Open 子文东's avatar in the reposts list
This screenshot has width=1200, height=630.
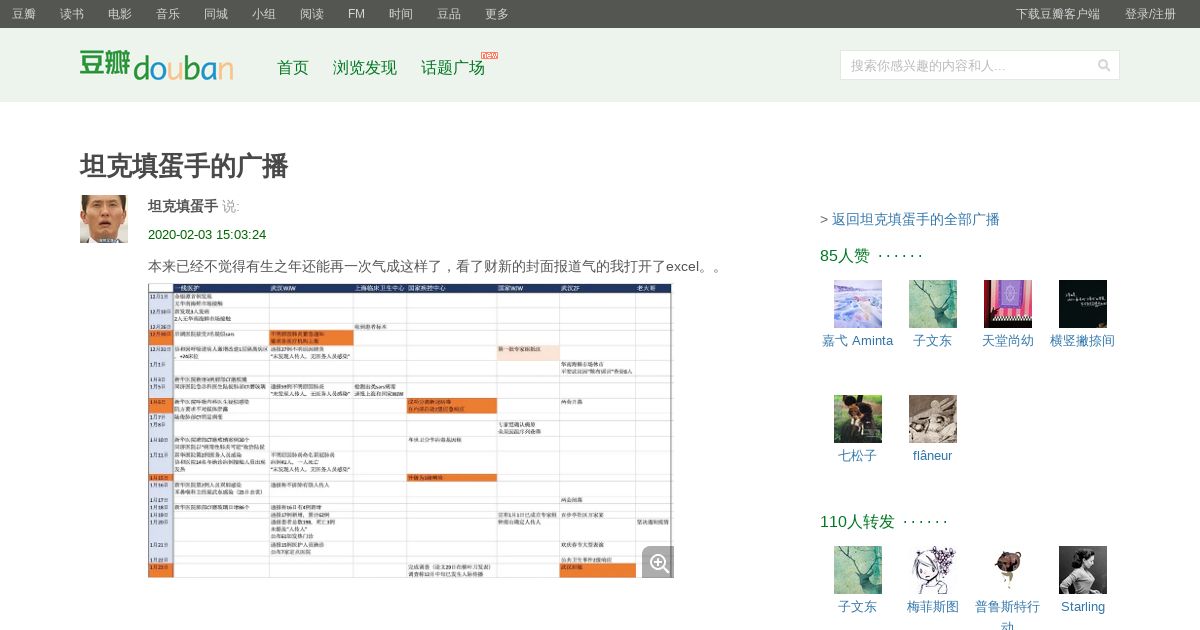pos(858,570)
